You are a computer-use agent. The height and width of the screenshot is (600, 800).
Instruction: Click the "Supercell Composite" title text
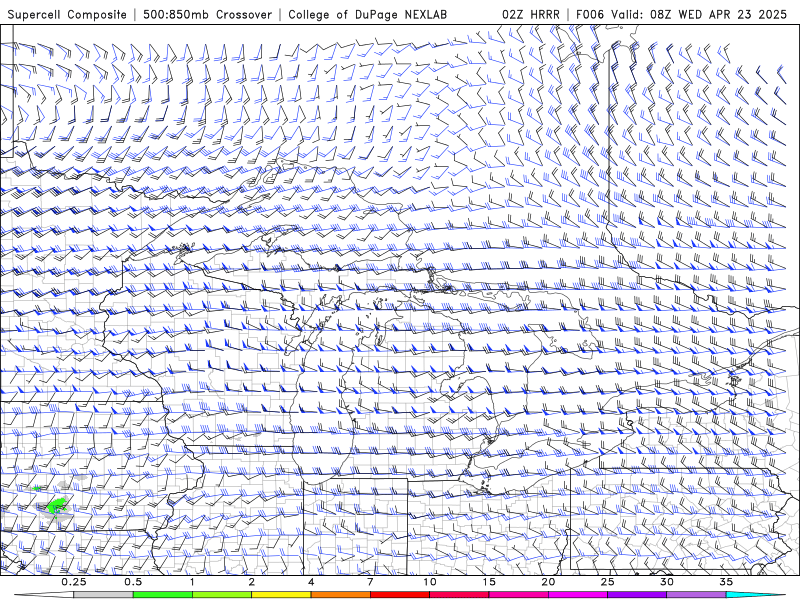[x=67, y=15]
